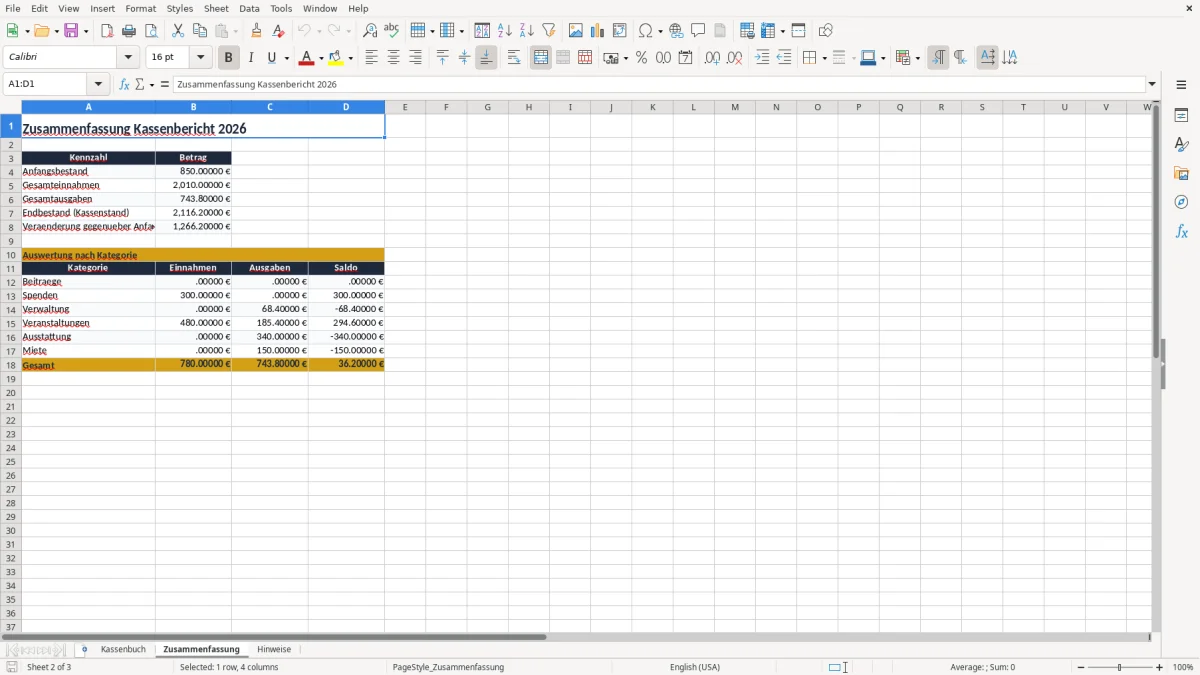Set left-to-right text direction
Screen dimensions: 1200x675
[x=938, y=58]
